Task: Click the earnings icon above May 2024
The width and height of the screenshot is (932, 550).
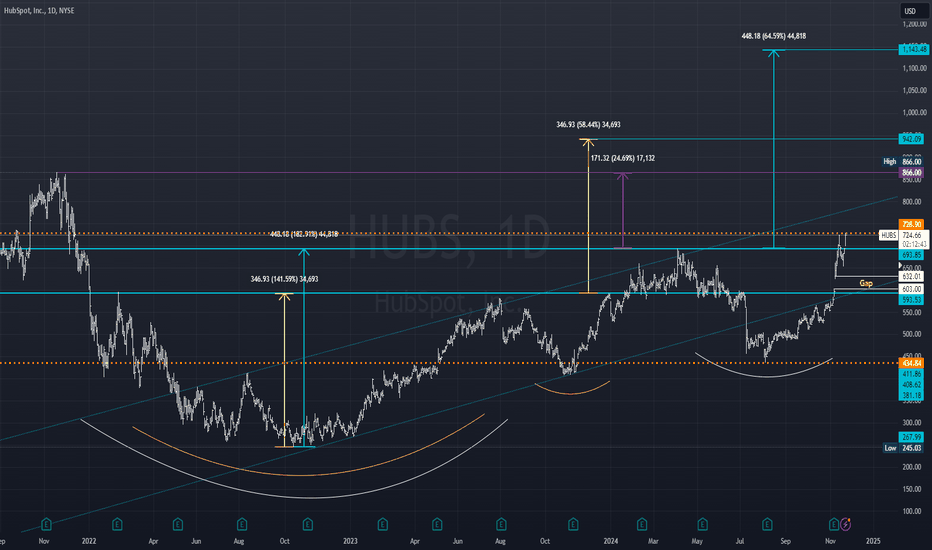Action: click(703, 524)
